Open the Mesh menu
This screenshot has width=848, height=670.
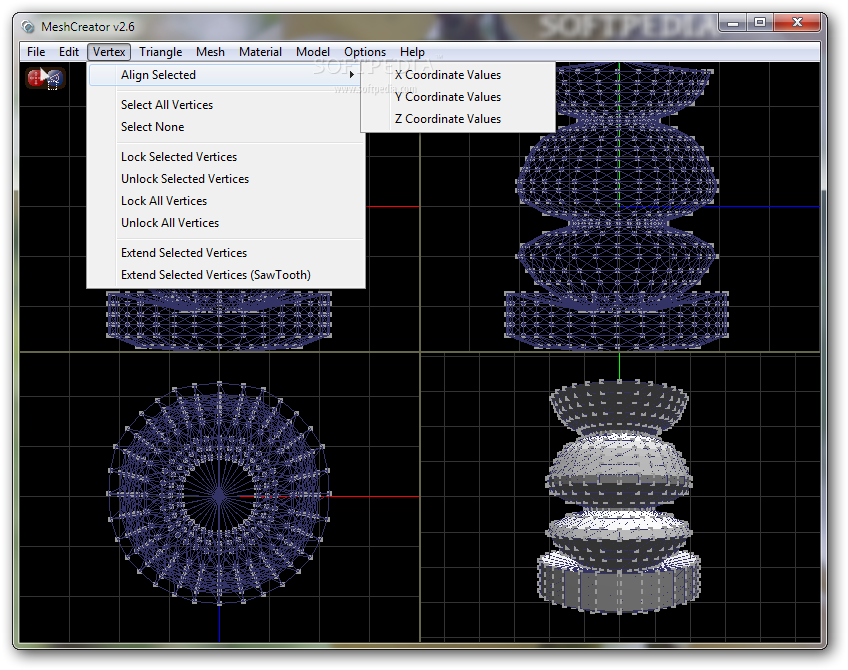tap(210, 52)
